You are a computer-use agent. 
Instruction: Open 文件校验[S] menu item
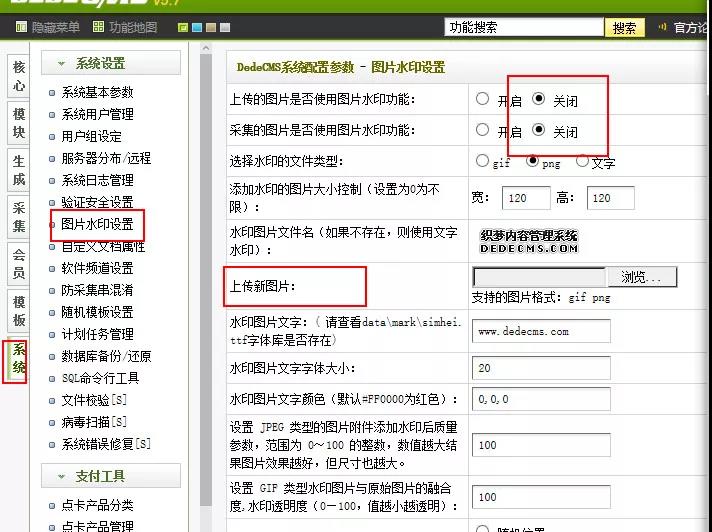click(x=94, y=400)
